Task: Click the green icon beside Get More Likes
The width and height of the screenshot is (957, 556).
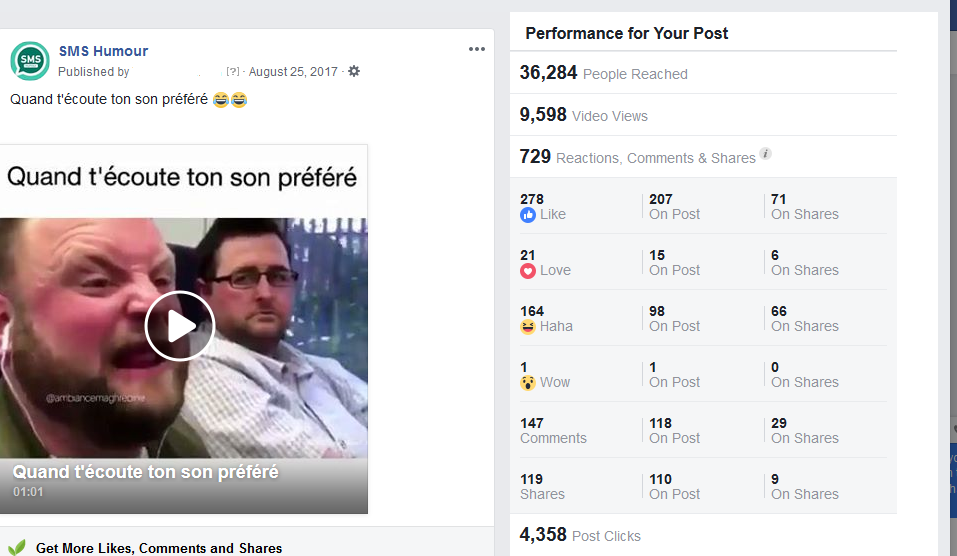Action: coord(16,547)
